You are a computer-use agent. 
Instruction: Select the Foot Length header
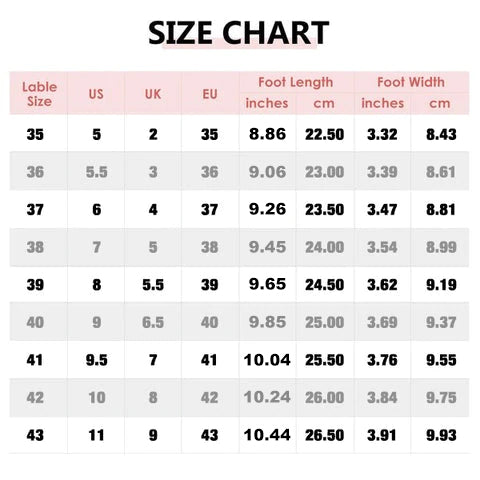[x=296, y=82]
